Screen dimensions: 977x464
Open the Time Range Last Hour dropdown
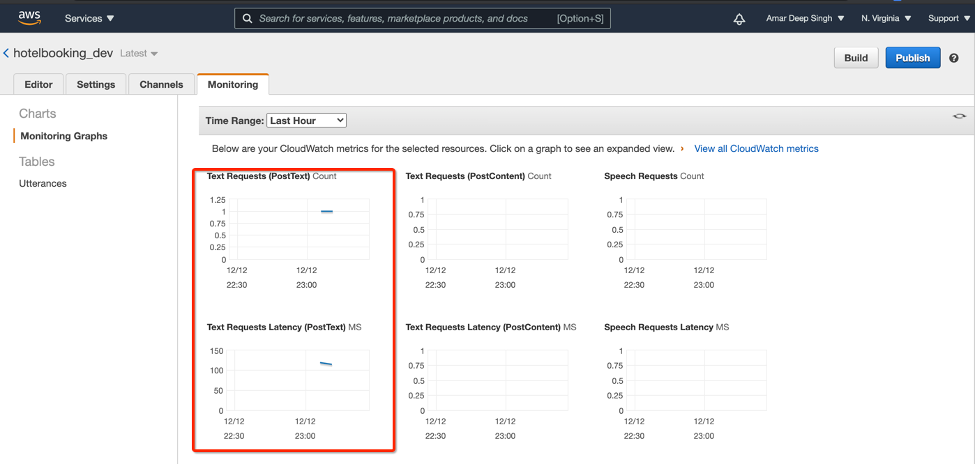point(306,120)
